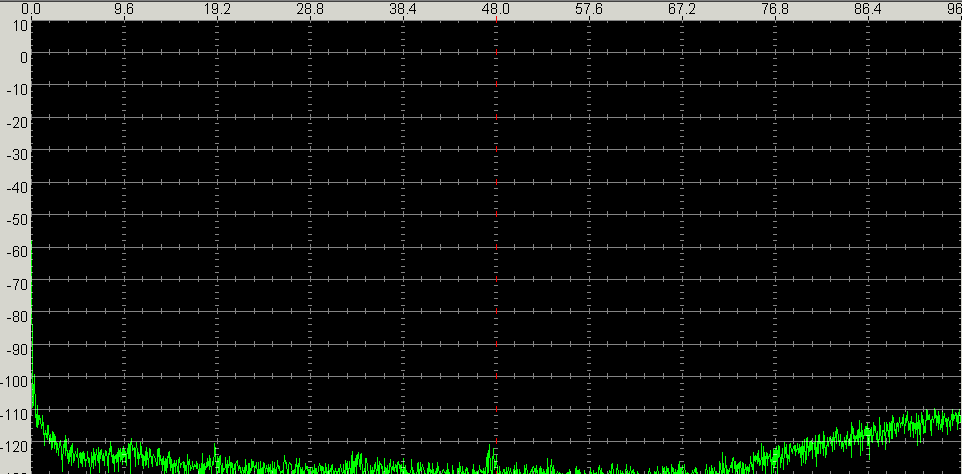The image size is (962, 474).
Task: Click the tall green spike at 0.0
Action: point(32,325)
